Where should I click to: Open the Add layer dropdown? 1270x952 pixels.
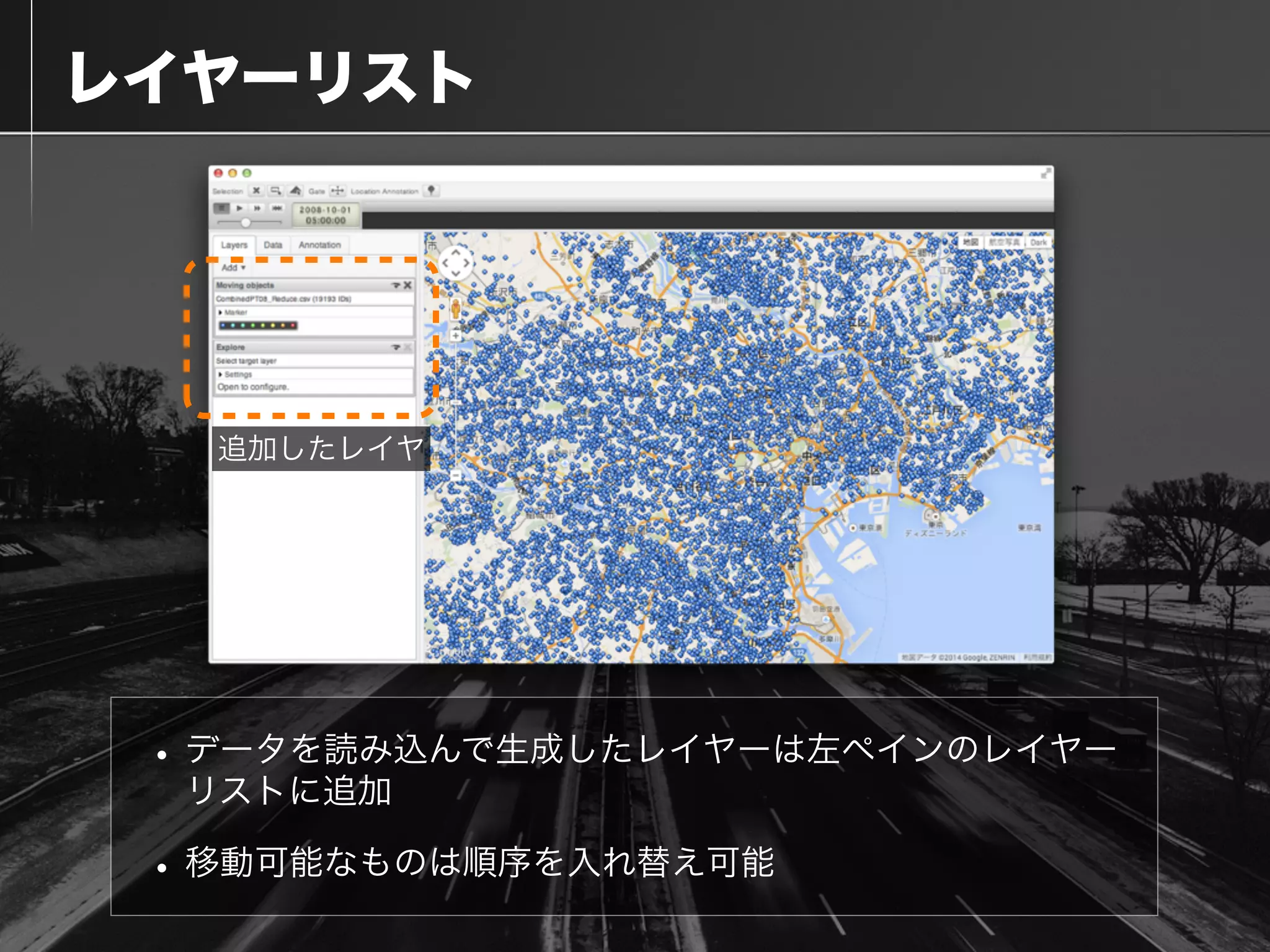(234, 268)
